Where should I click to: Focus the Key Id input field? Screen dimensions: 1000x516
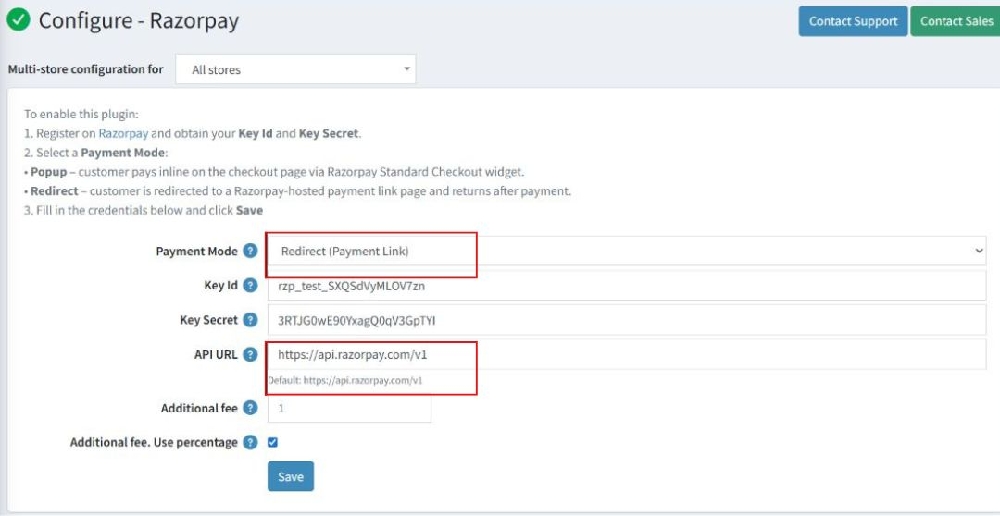(x=627, y=286)
